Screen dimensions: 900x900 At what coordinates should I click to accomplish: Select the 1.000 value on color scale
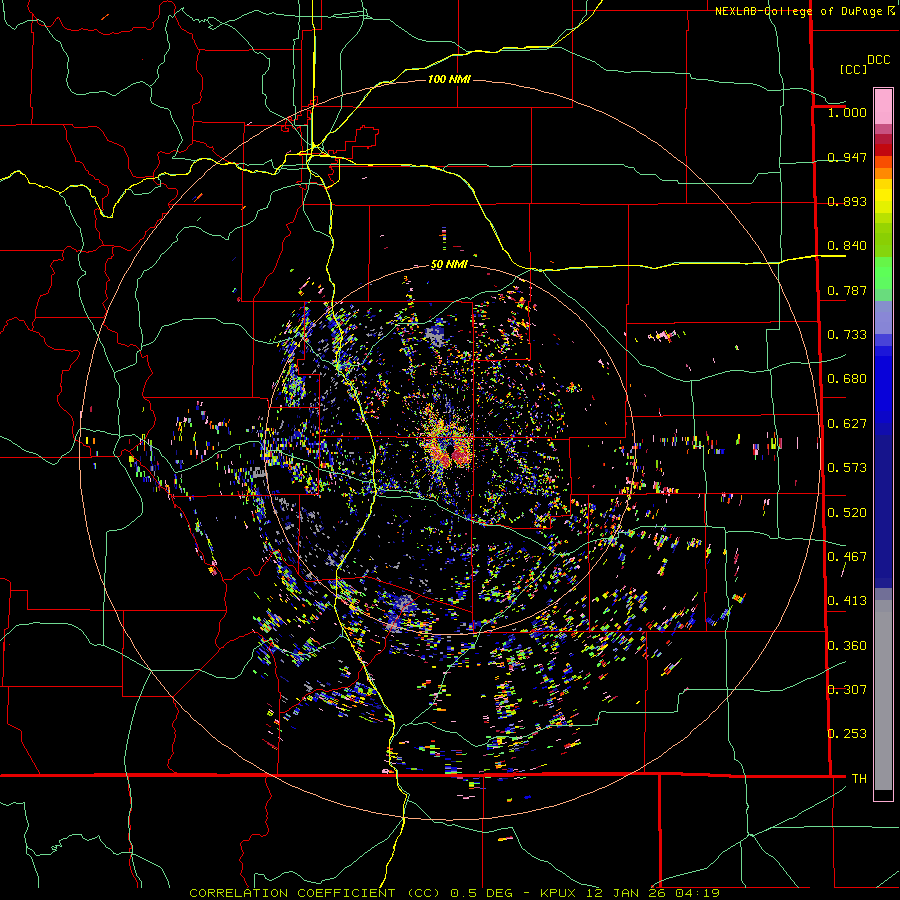pyautogui.click(x=847, y=112)
